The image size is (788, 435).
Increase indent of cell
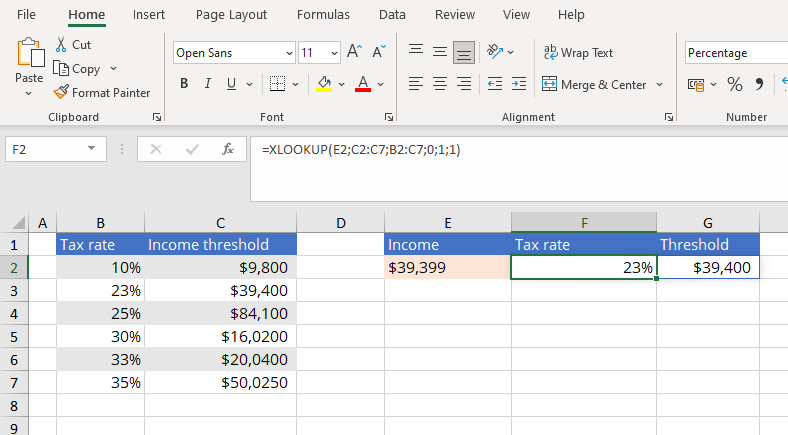coord(519,84)
